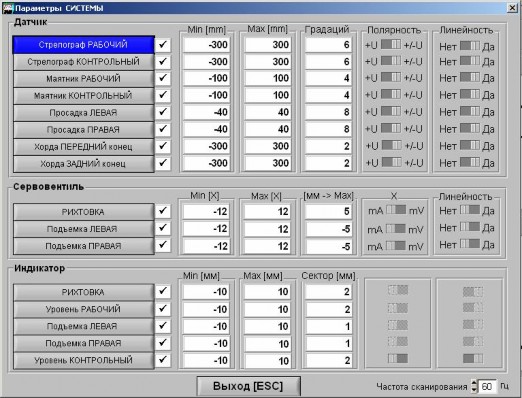
Task: Click the indicator Уровень КОНТРОЛЬНЫЙ button
Action: (x=83, y=360)
